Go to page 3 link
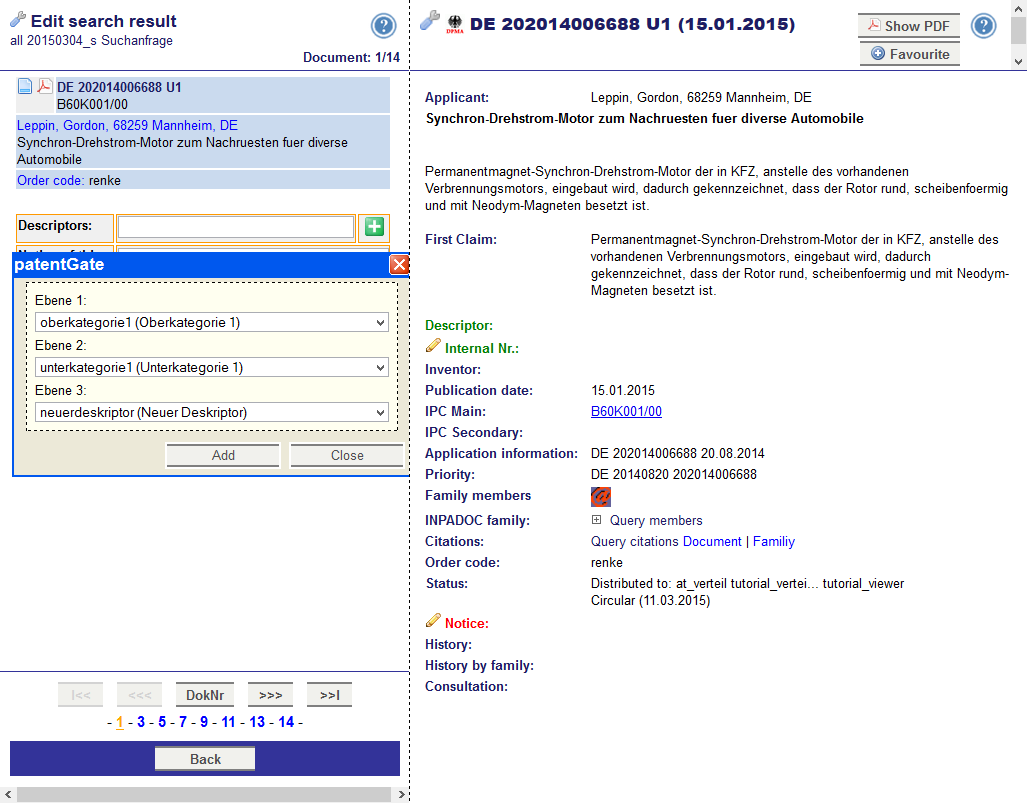Viewport: 1027px width, 803px height. (x=141, y=722)
